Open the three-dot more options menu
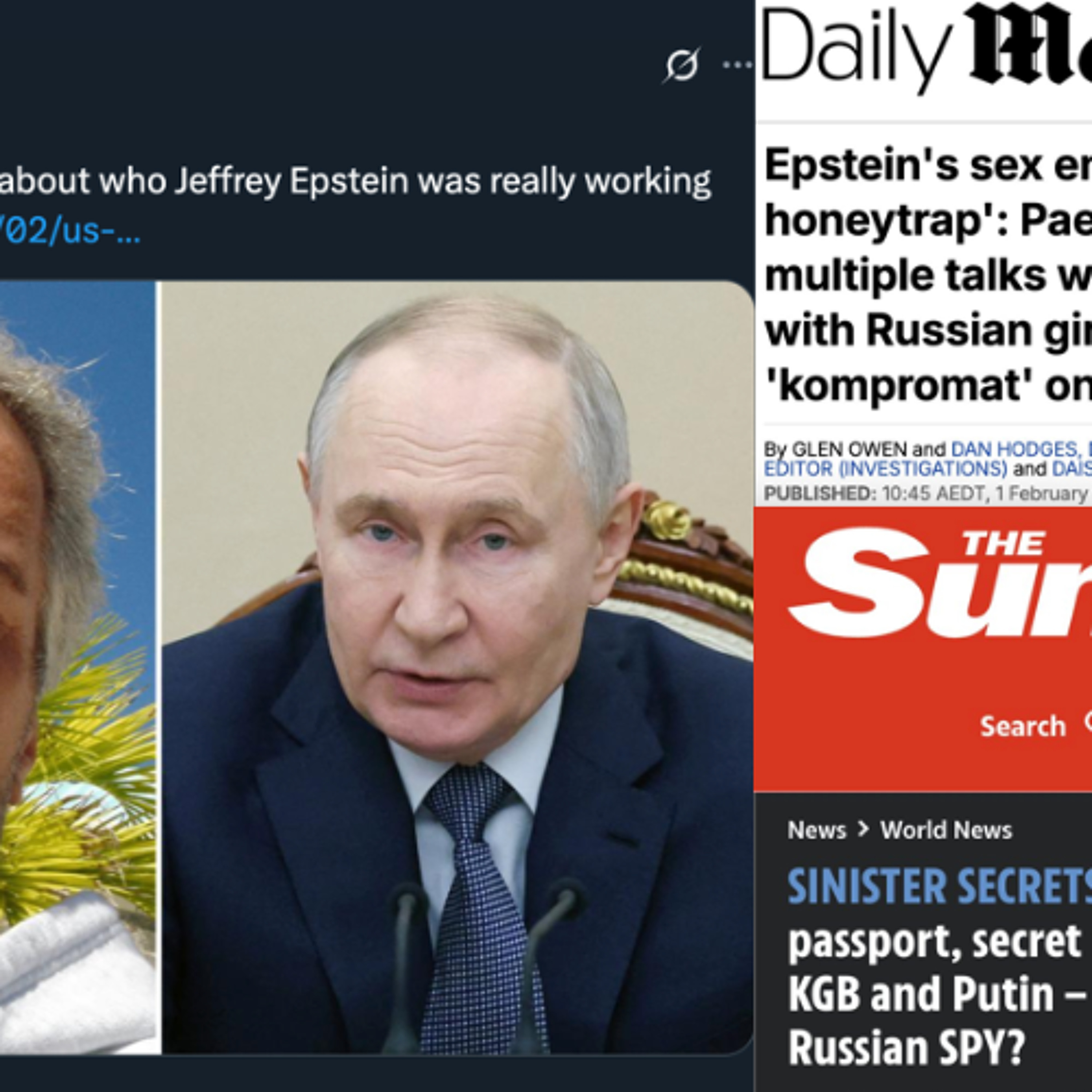This screenshot has height=1092, width=1092. tap(737, 65)
